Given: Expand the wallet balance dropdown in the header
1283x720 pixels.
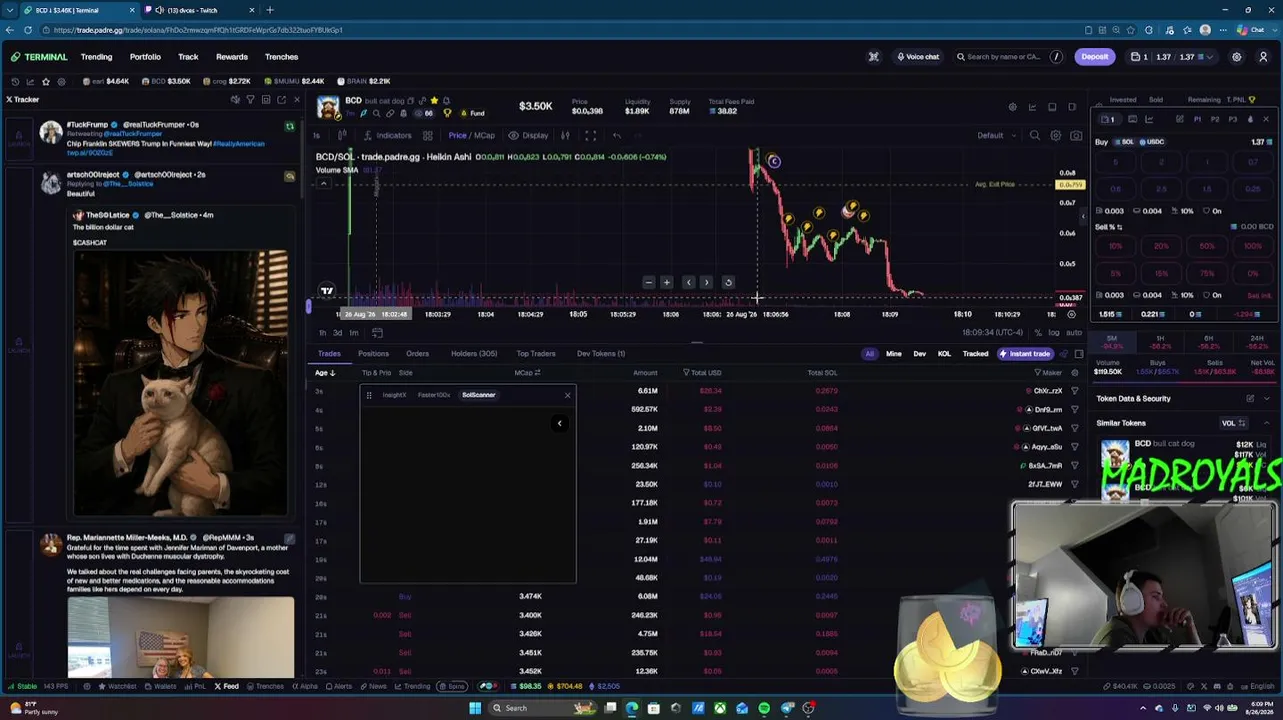Looking at the screenshot, I should 1210,57.
